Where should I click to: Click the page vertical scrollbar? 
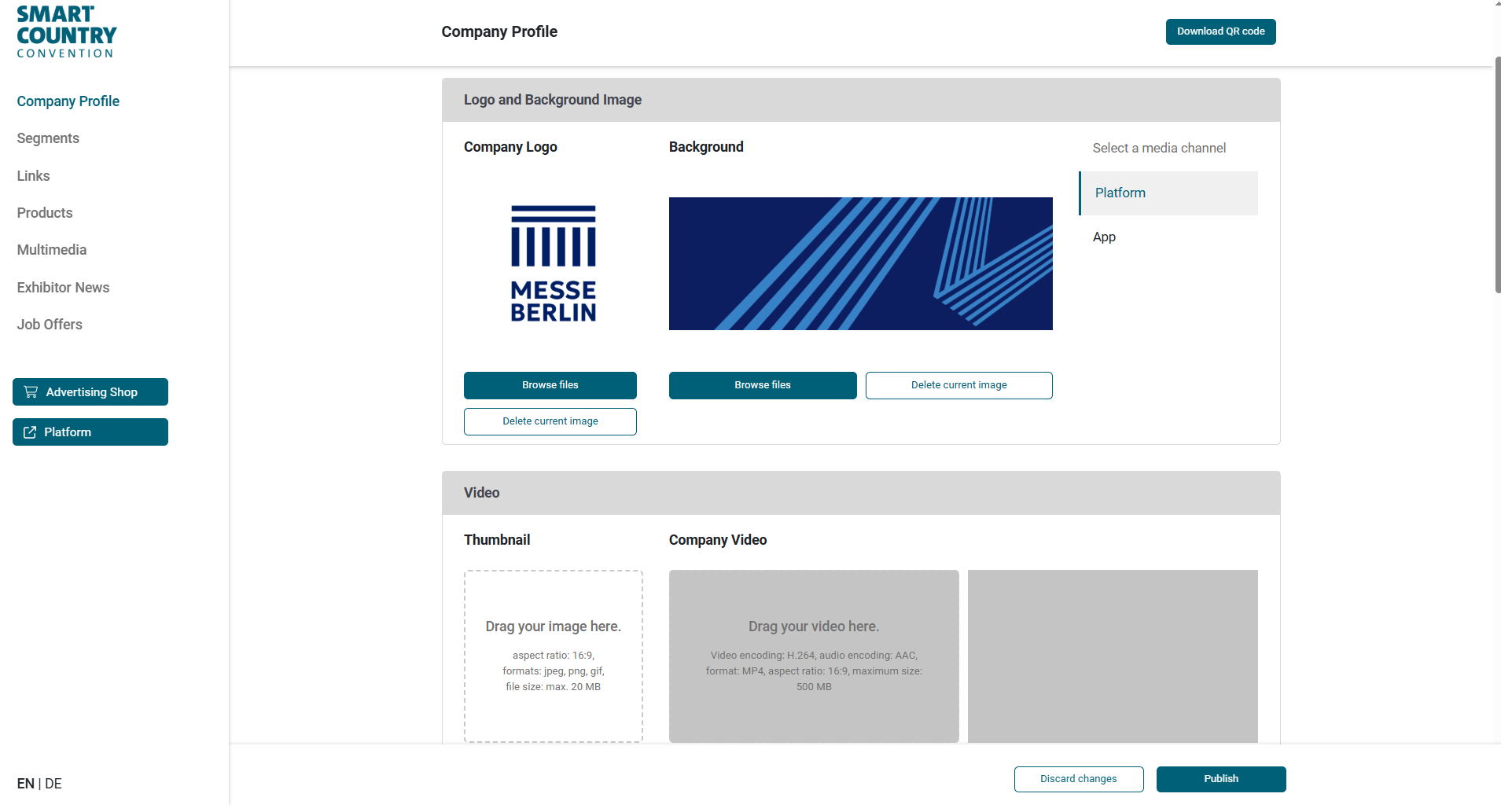[x=1497, y=175]
